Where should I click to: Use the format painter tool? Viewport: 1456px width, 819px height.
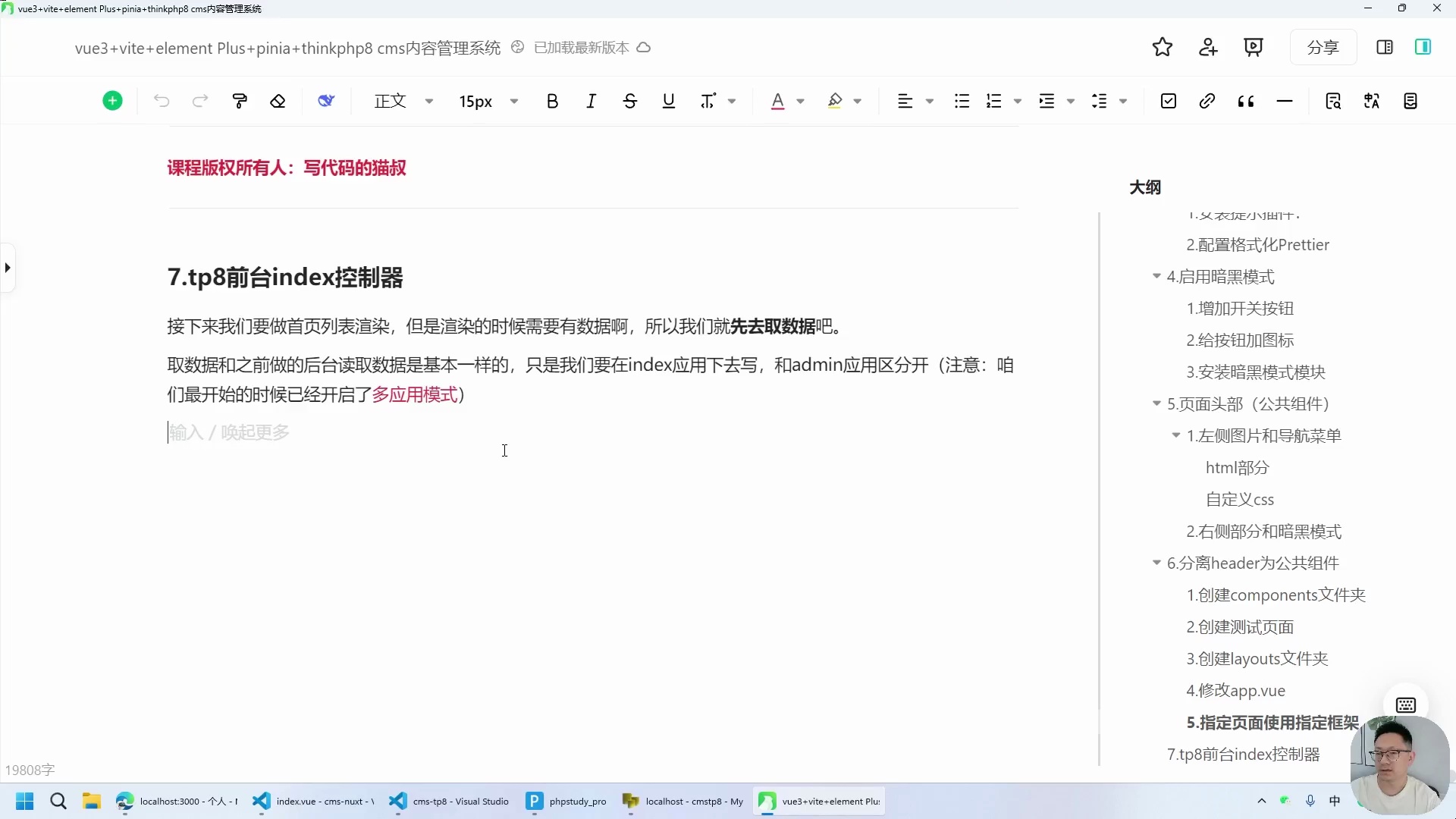coord(240,100)
